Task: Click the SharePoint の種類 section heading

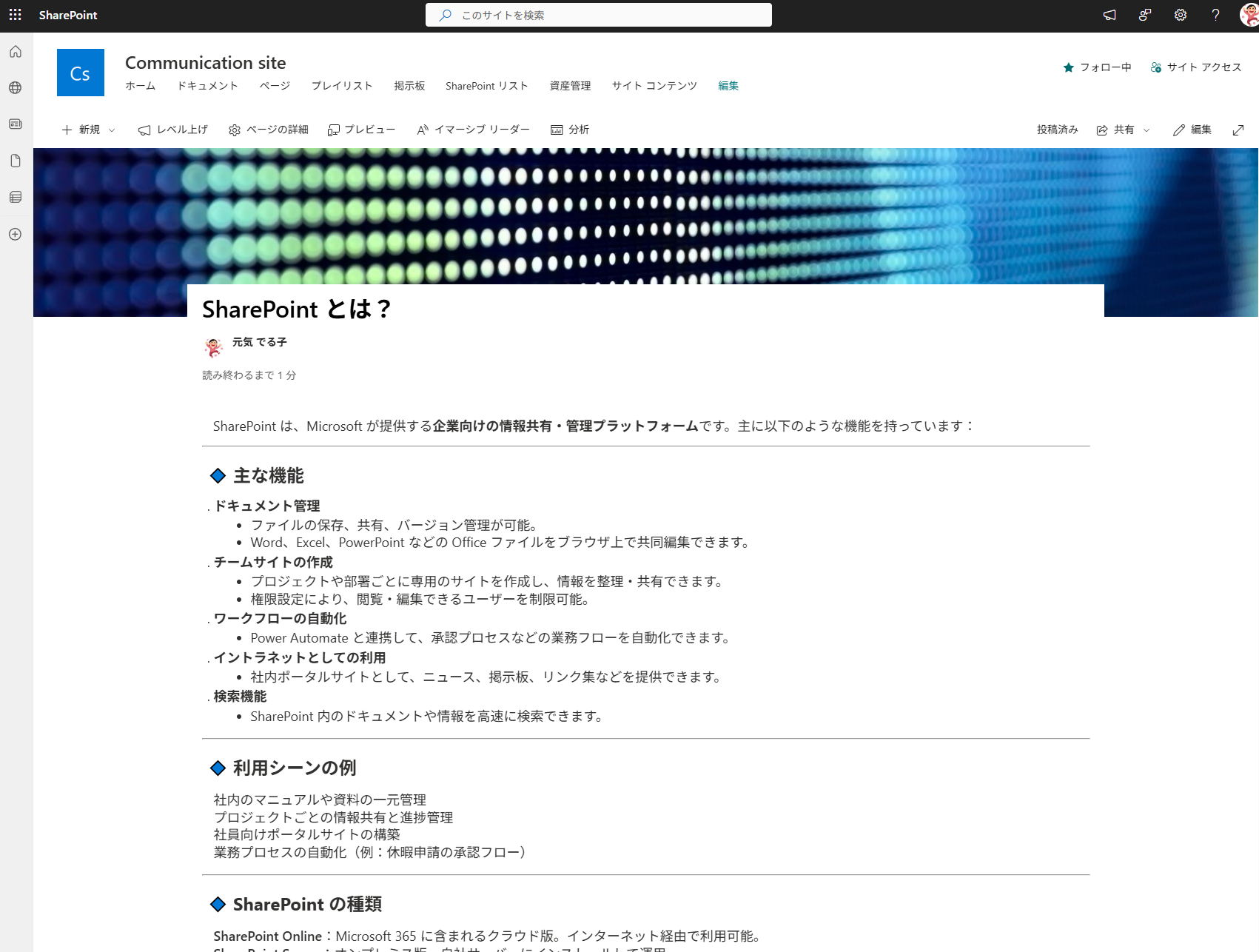Action: [307, 904]
